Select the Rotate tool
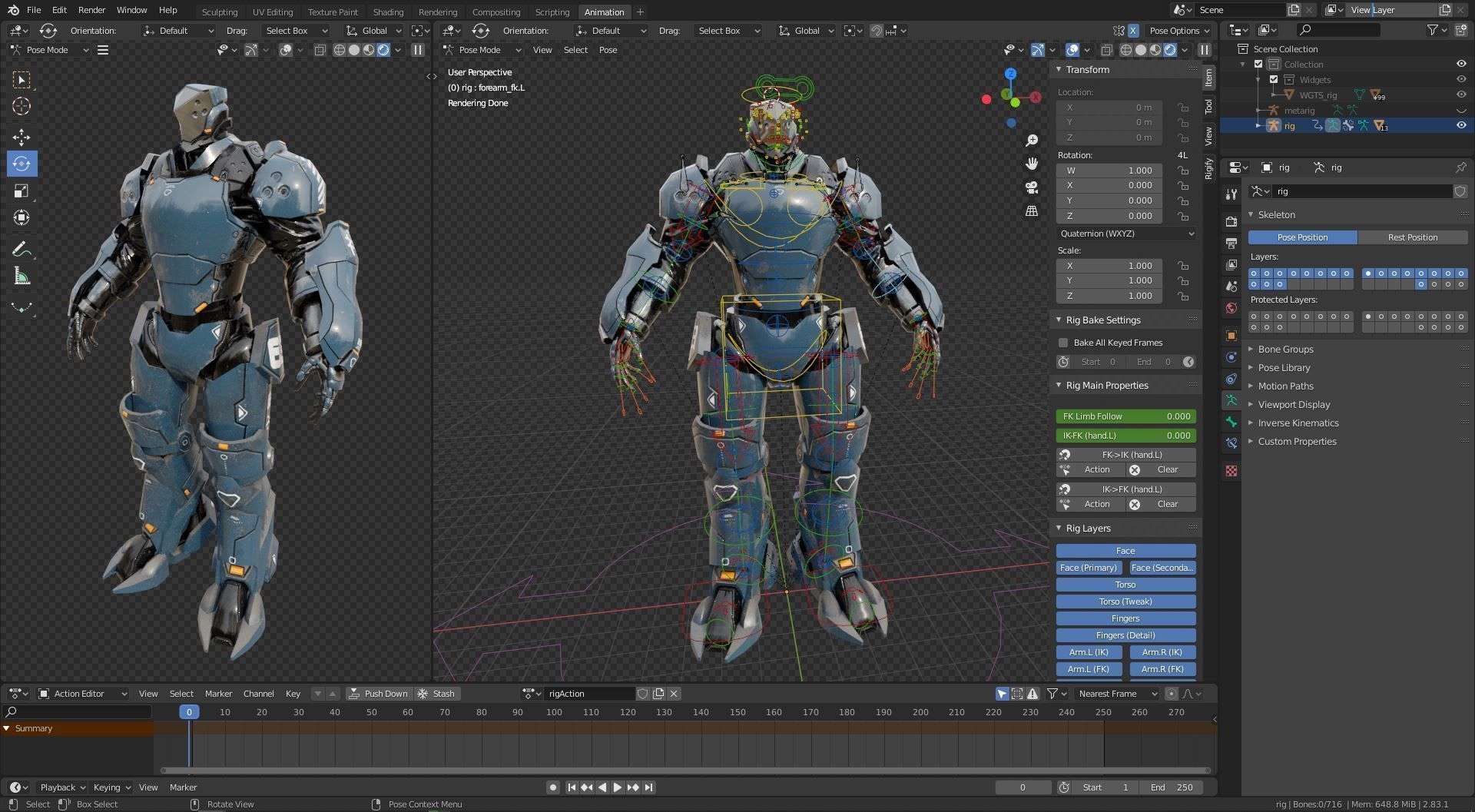1475x812 pixels. click(x=22, y=164)
